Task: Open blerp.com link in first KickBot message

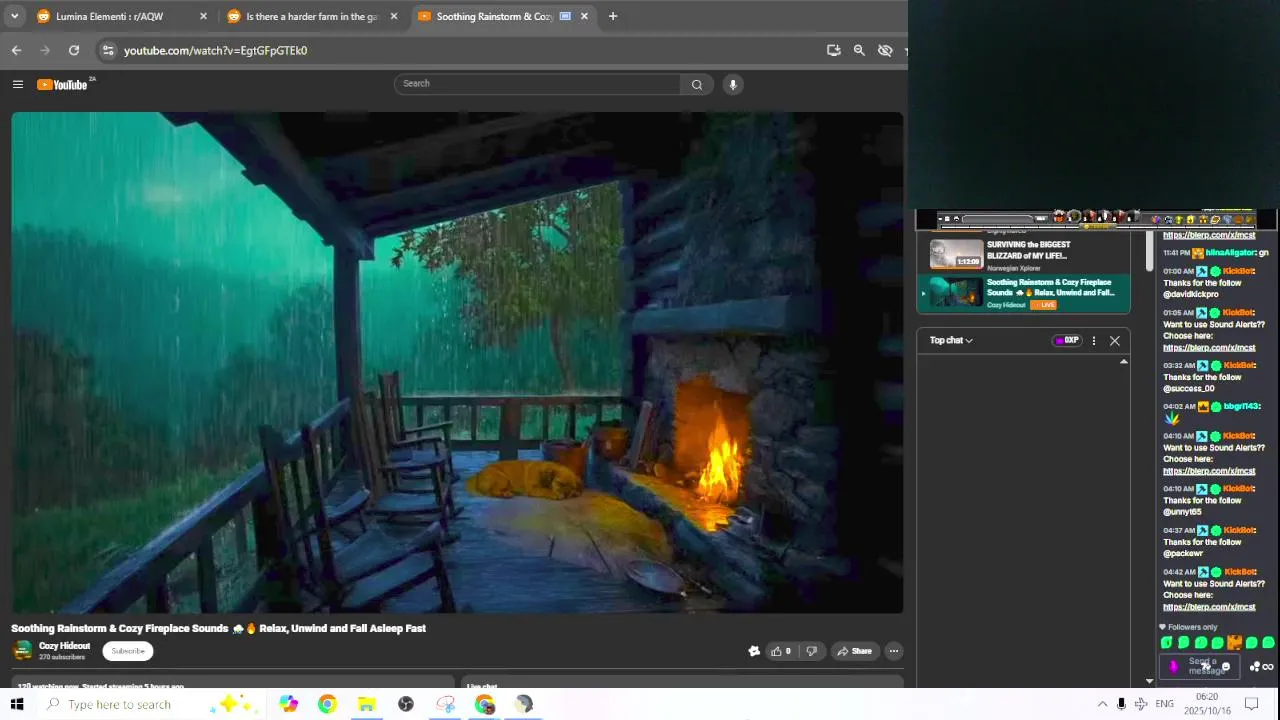Action: (1209, 236)
